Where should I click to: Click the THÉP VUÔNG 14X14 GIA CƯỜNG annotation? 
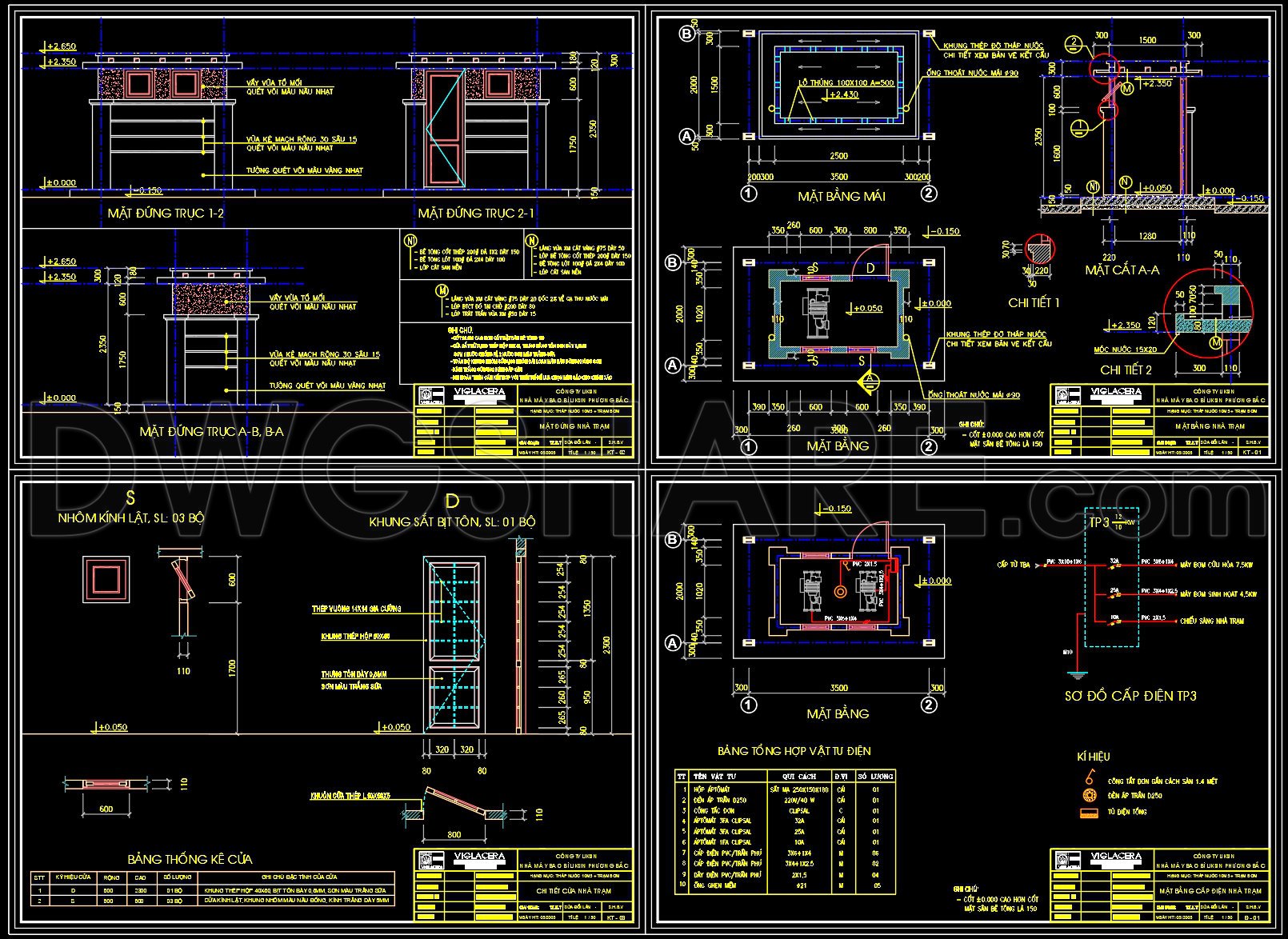[x=357, y=609]
